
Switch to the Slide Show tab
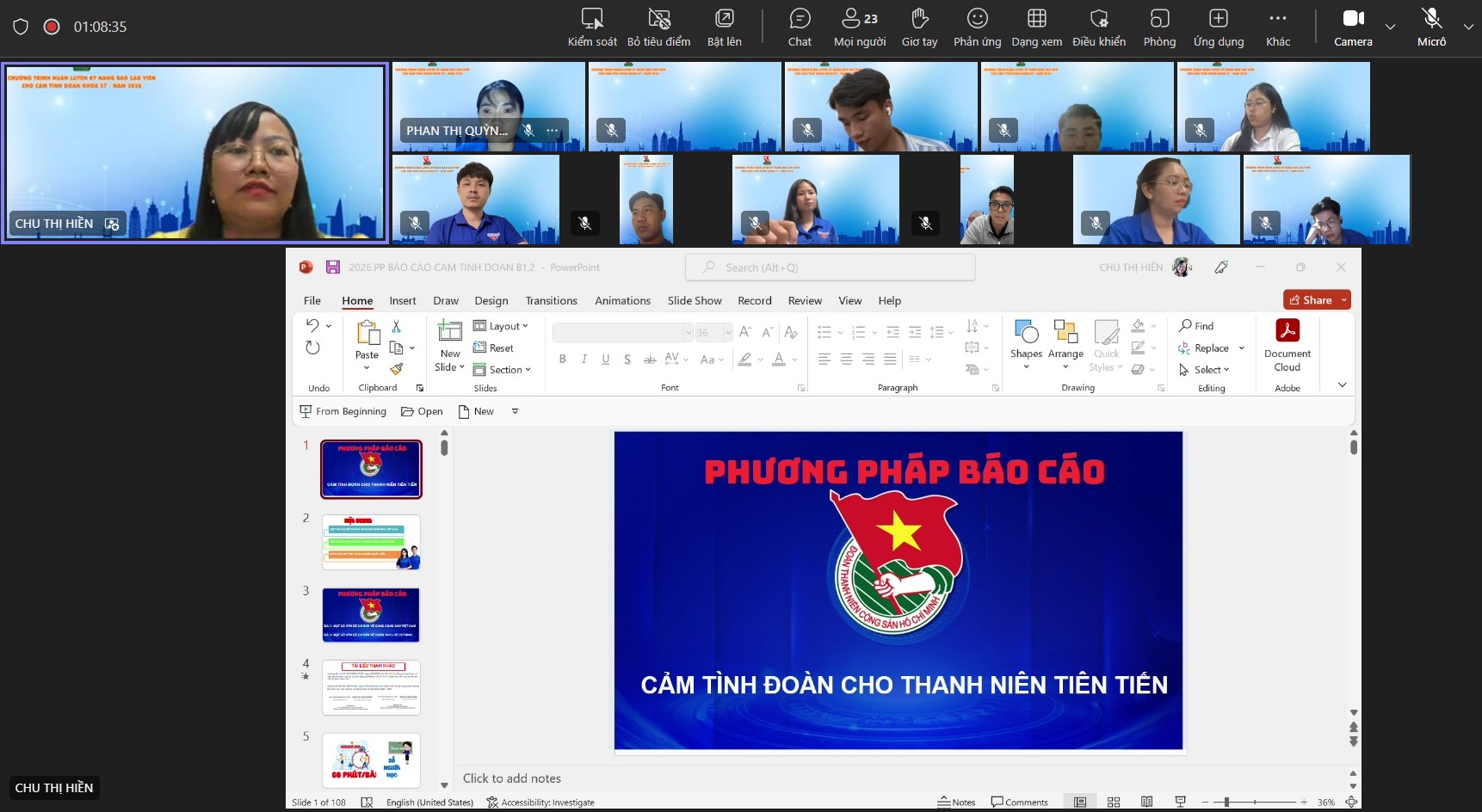[694, 300]
